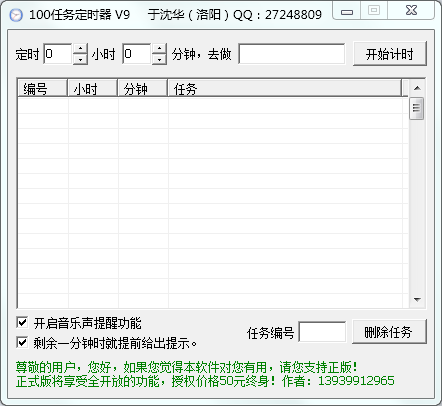Decrease the hours spinner value

(x=80, y=59)
